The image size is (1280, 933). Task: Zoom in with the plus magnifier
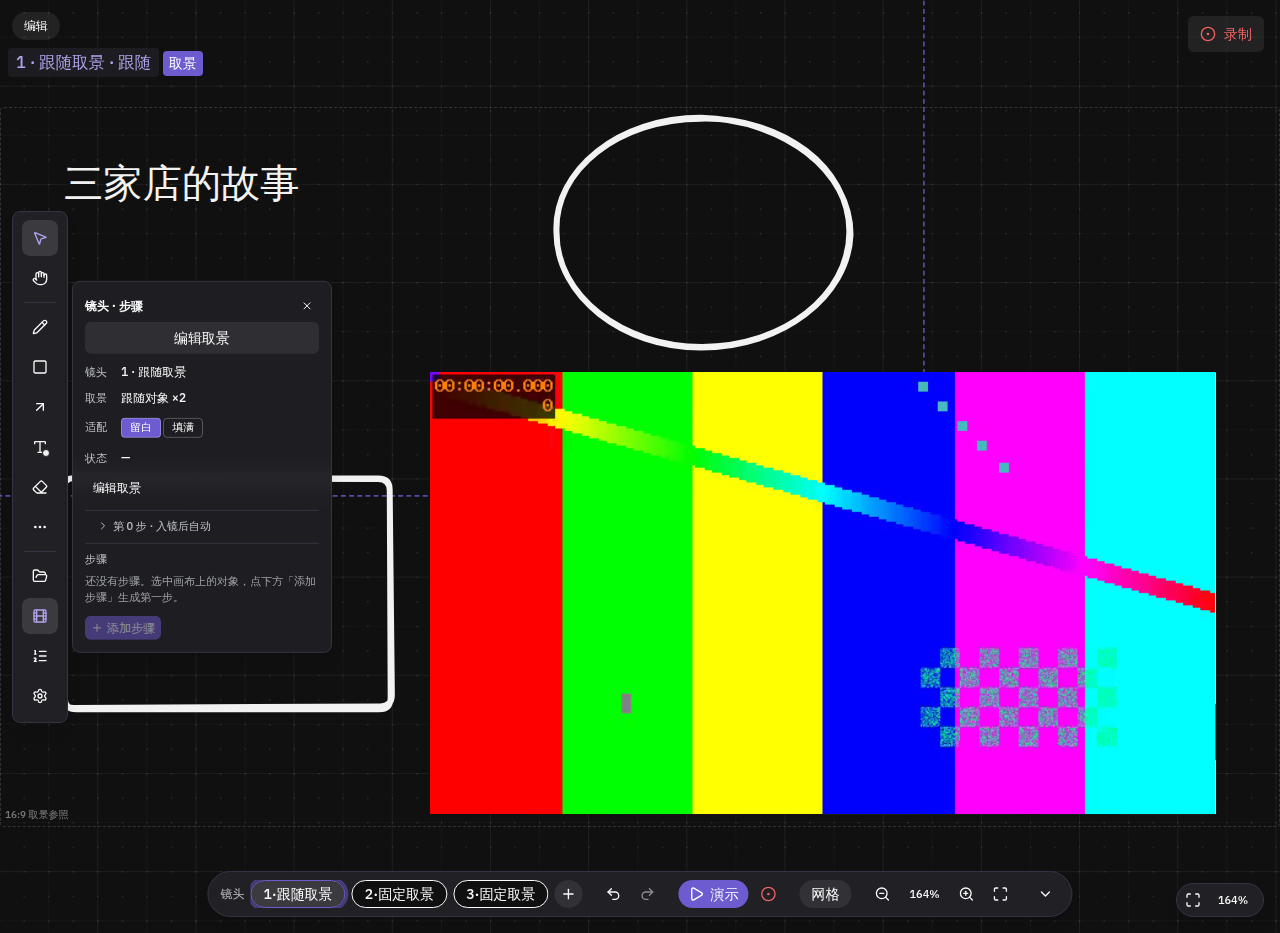(966, 894)
